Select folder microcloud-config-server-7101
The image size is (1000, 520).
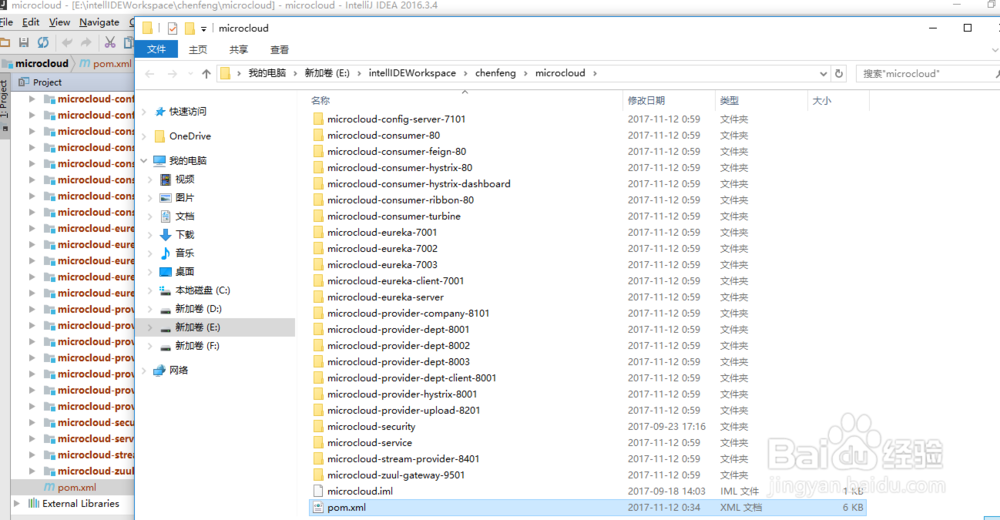click(x=396, y=119)
